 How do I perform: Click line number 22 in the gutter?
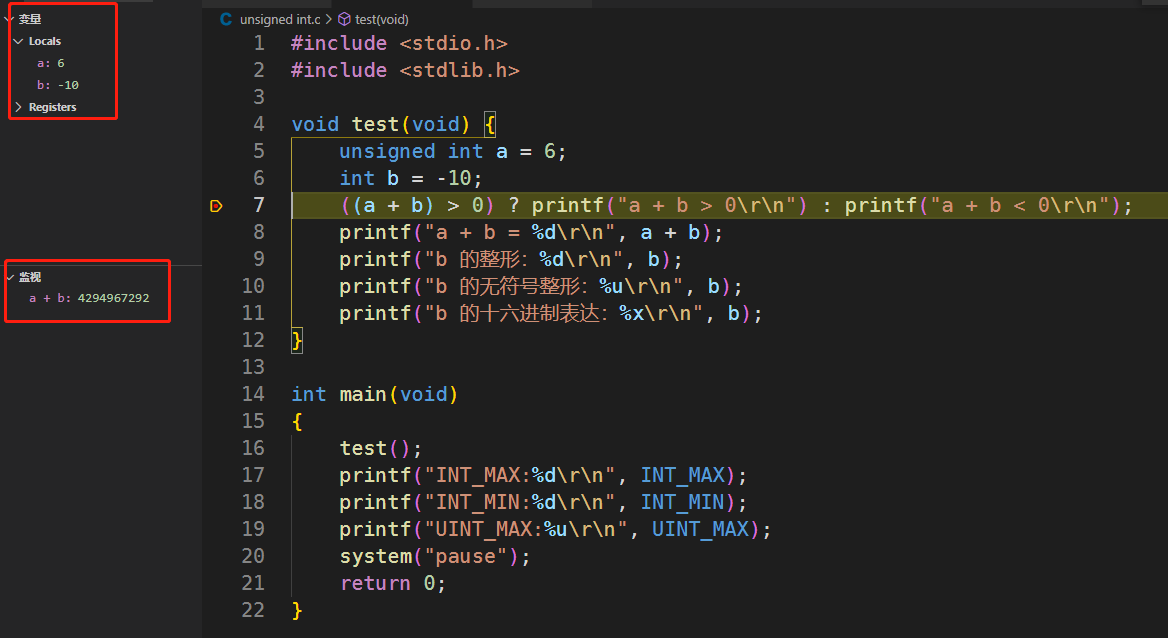[x=252, y=610]
